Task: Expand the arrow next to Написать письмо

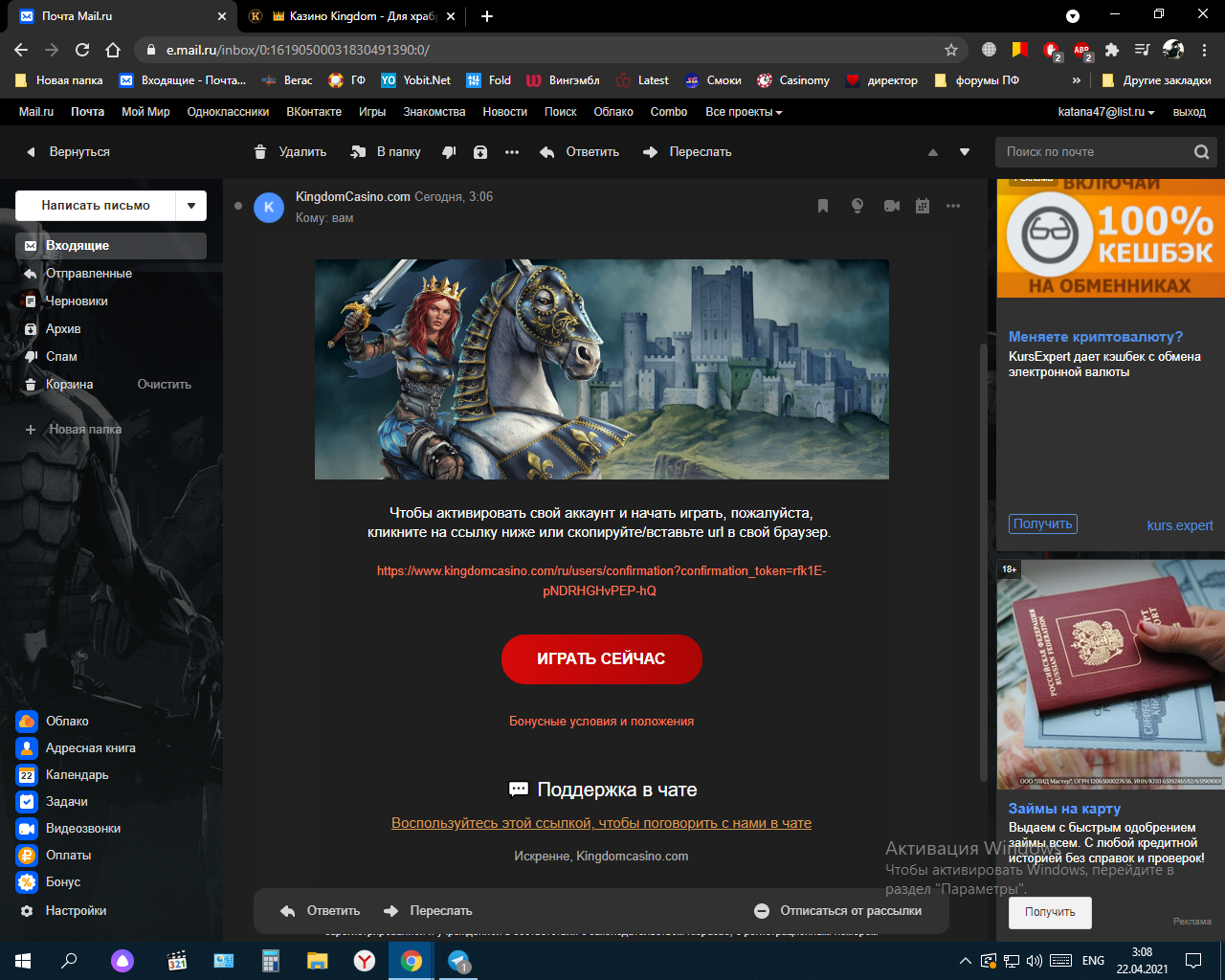Action: [191, 206]
